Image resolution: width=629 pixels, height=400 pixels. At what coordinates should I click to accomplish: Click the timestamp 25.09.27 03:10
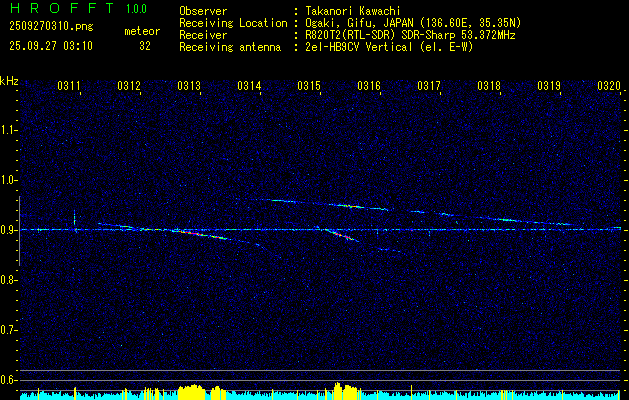tap(51, 45)
